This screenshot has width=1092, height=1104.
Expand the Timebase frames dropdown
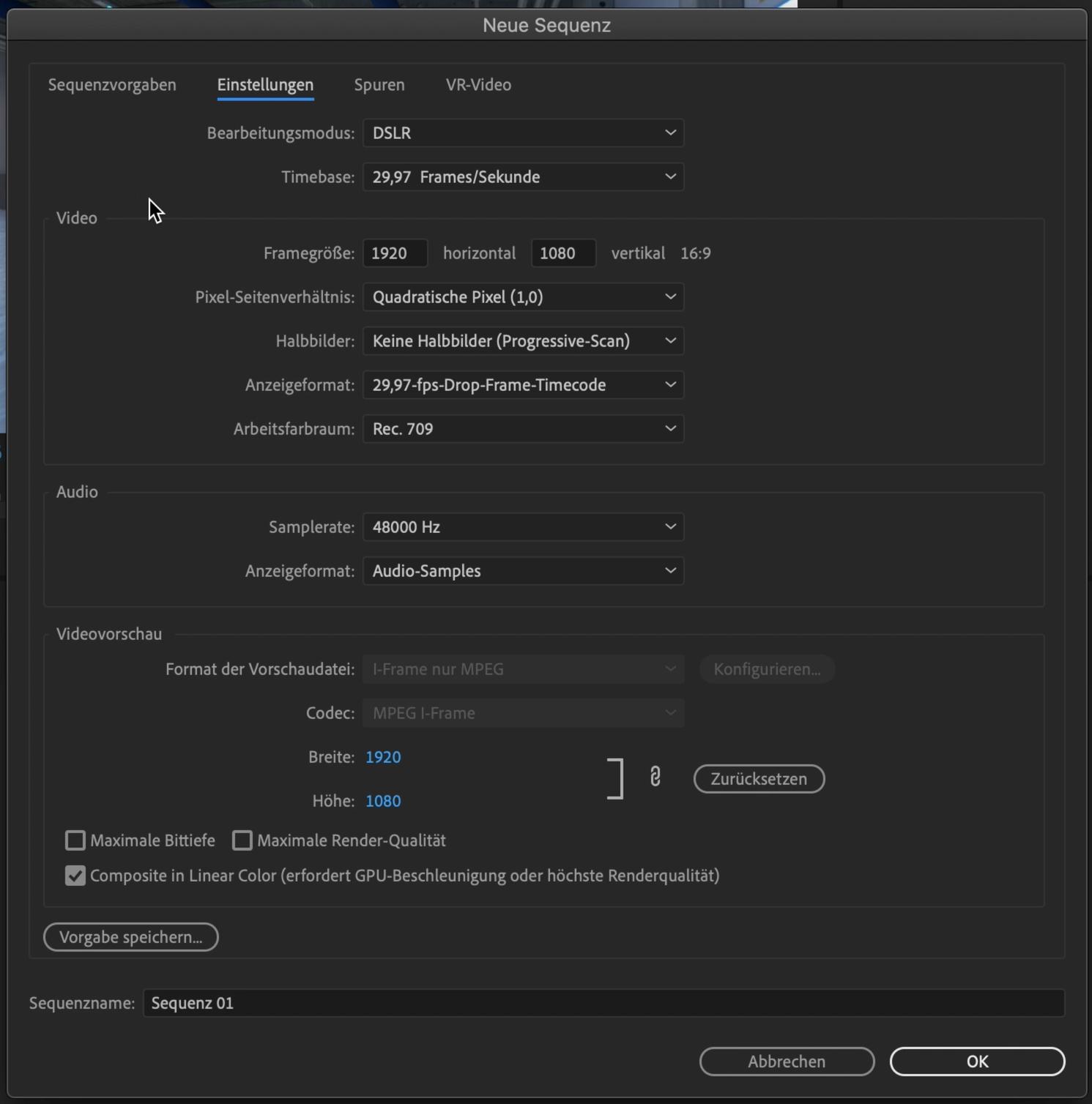point(523,177)
